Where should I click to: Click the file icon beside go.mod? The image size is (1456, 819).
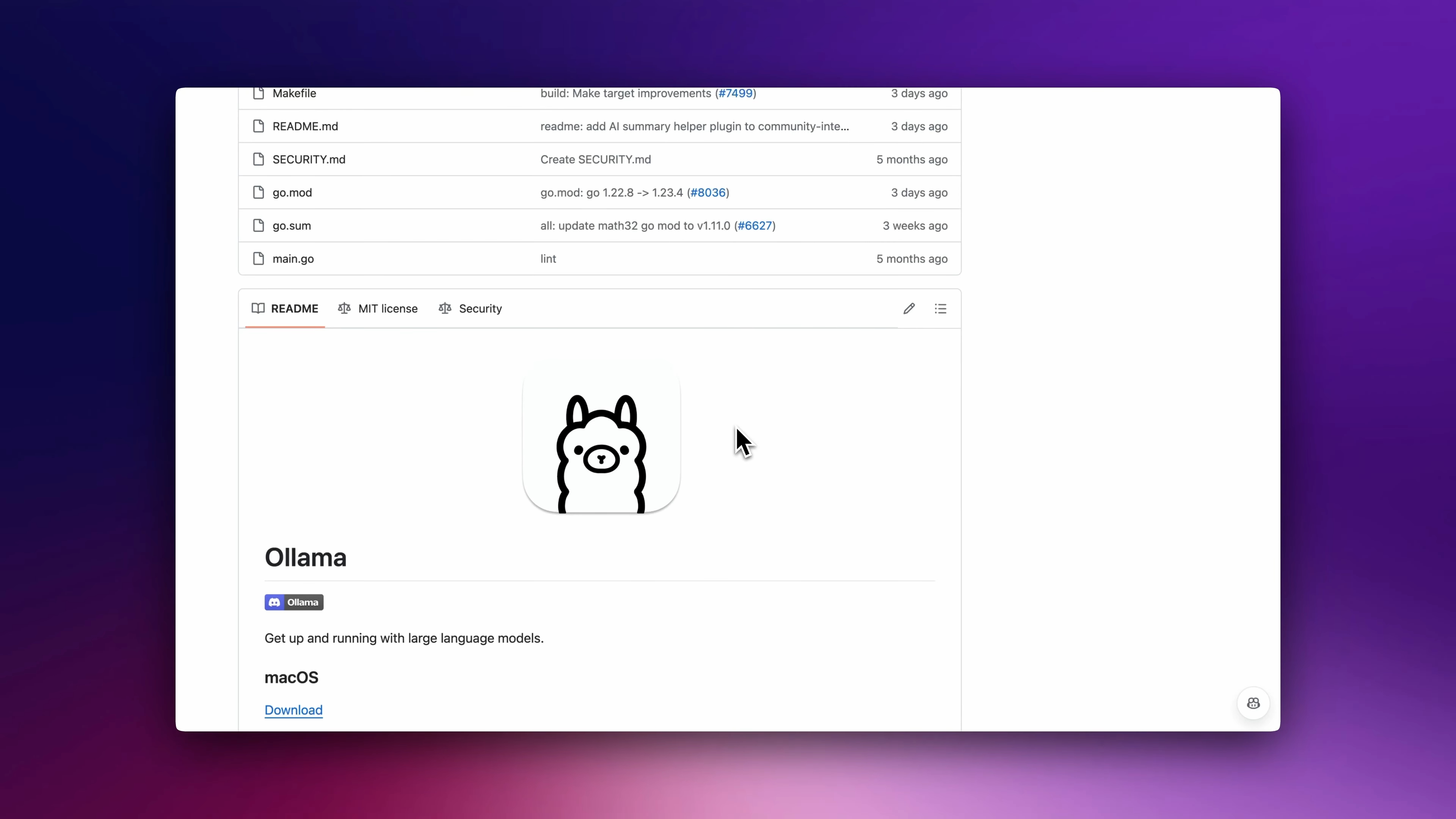tap(258, 192)
